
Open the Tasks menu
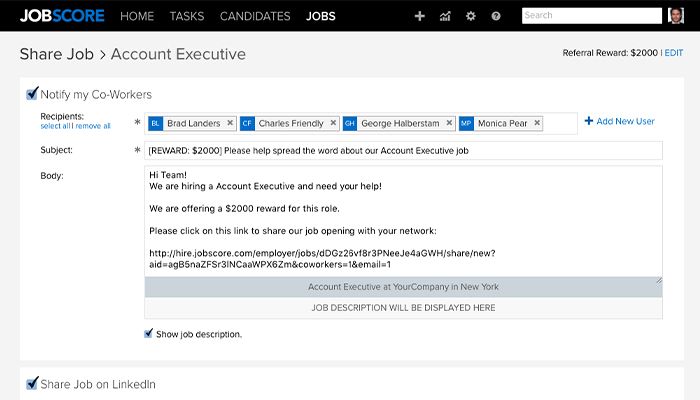[x=187, y=16]
